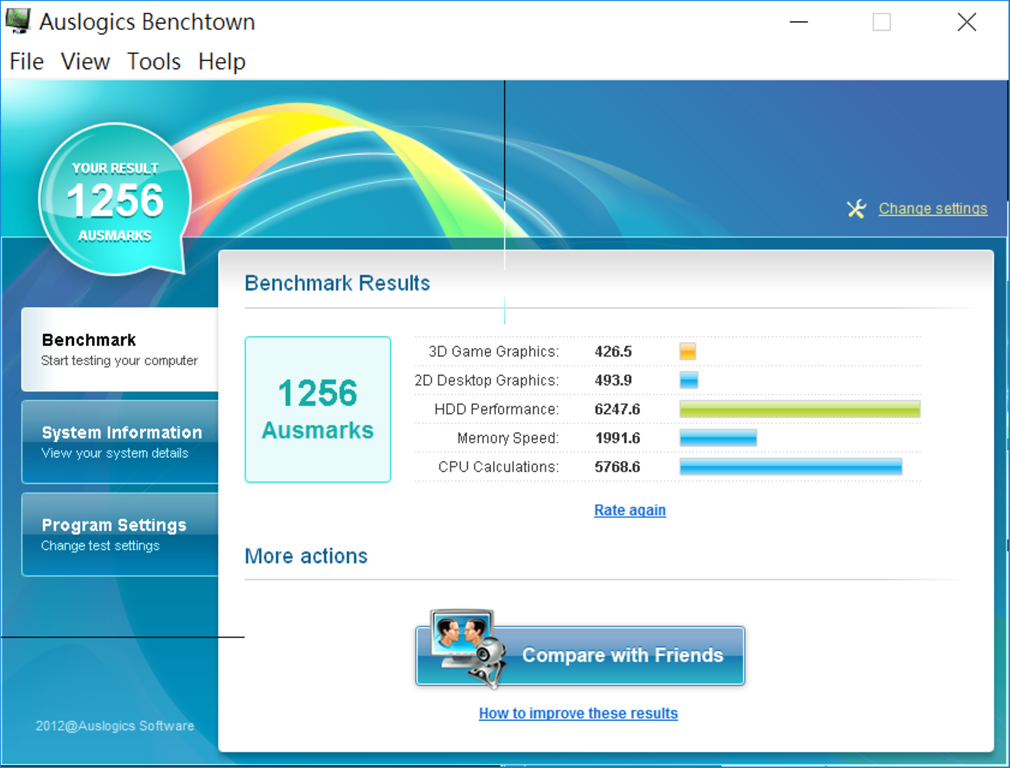Switch to System Information tab
The image size is (1010, 768).
point(120,442)
